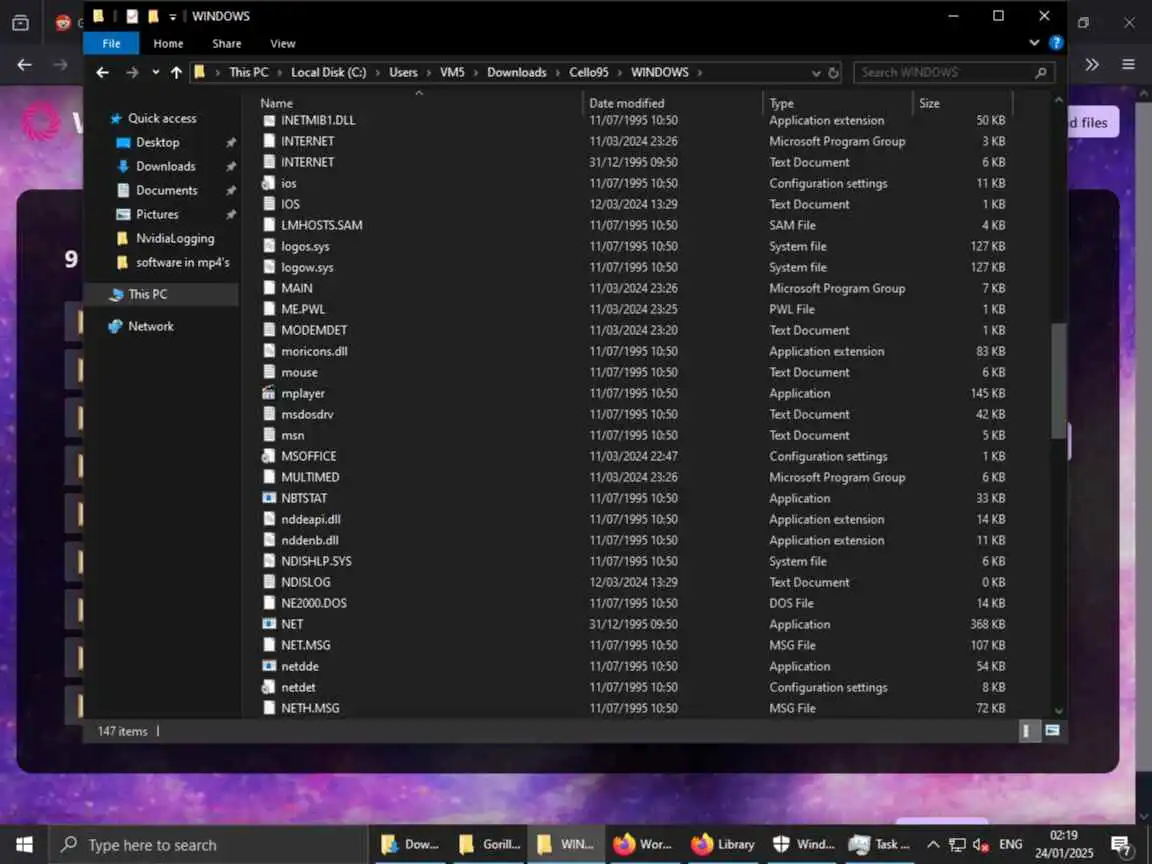The height and width of the screenshot is (864, 1152).
Task: Select This PC in the address breadcrumb
Action: point(248,72)
